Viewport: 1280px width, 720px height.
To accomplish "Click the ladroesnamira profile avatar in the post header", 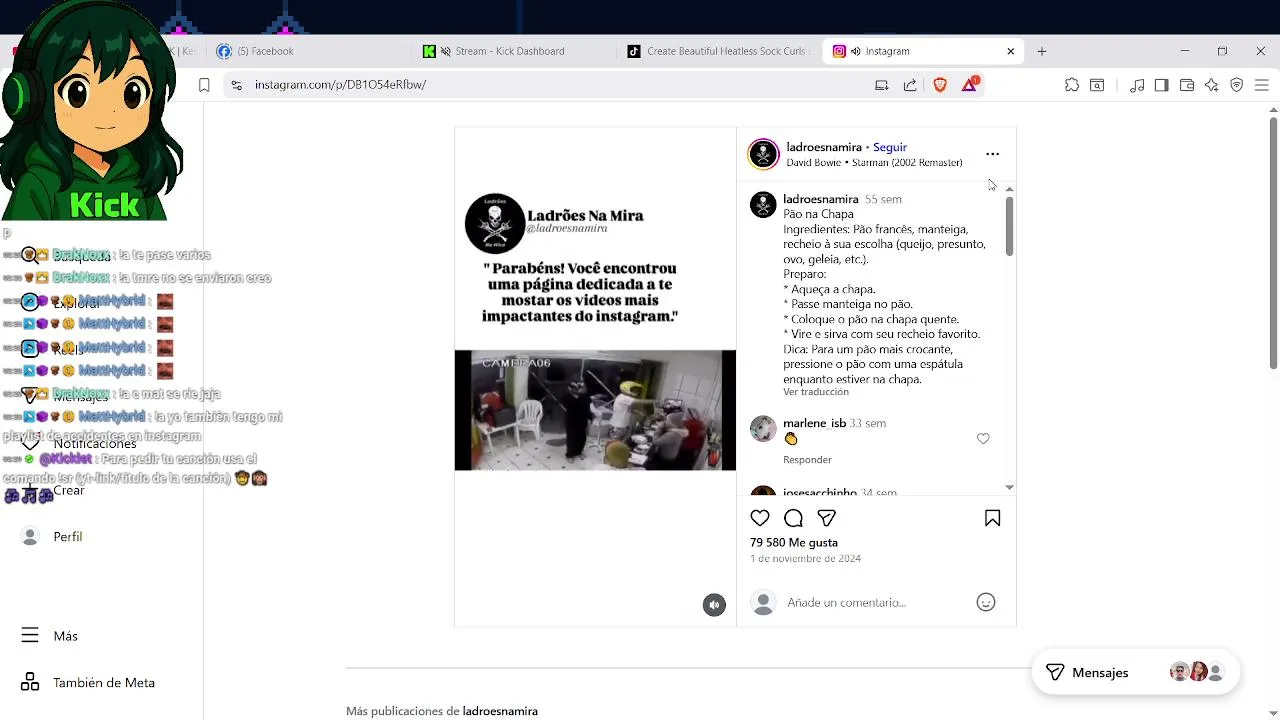I will [x=763, y=154].
